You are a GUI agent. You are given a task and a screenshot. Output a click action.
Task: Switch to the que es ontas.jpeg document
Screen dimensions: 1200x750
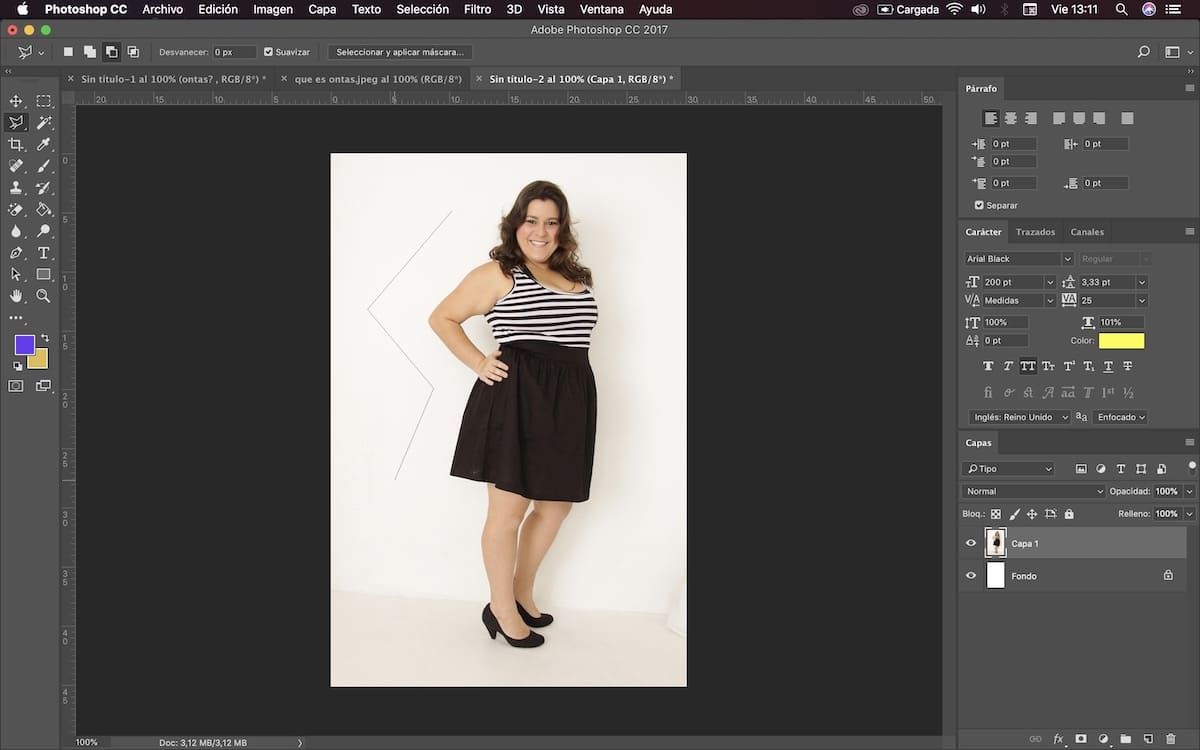(377, 79)
